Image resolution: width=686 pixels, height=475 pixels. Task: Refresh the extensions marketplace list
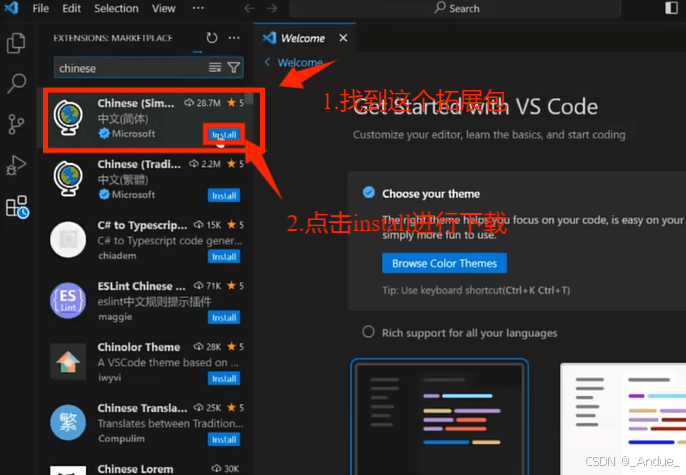pos(212,38)
